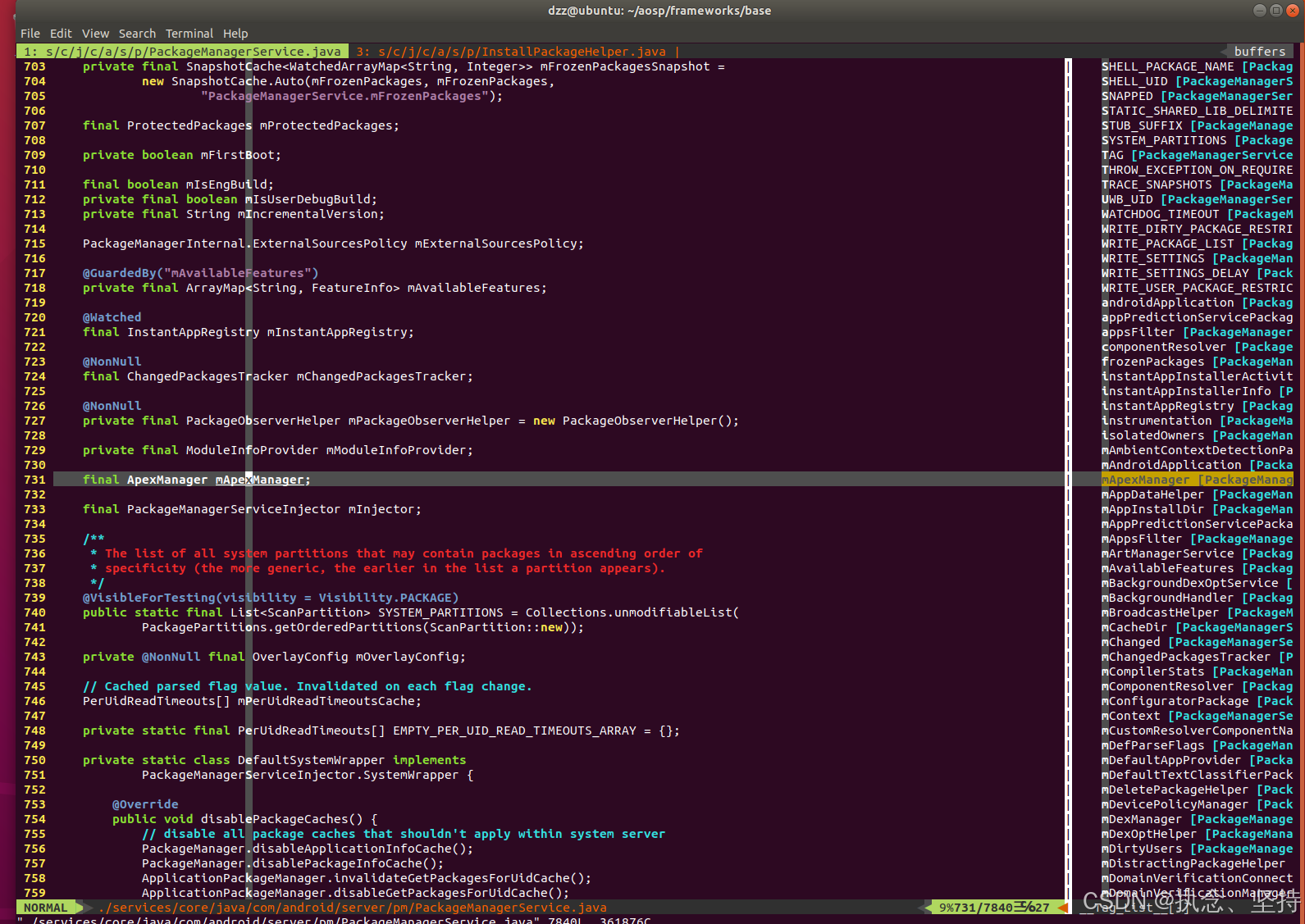Place cursor on mOverlayConfig declaration
The height and width of the screenshot is (924, 1305).
coord(274,657)
